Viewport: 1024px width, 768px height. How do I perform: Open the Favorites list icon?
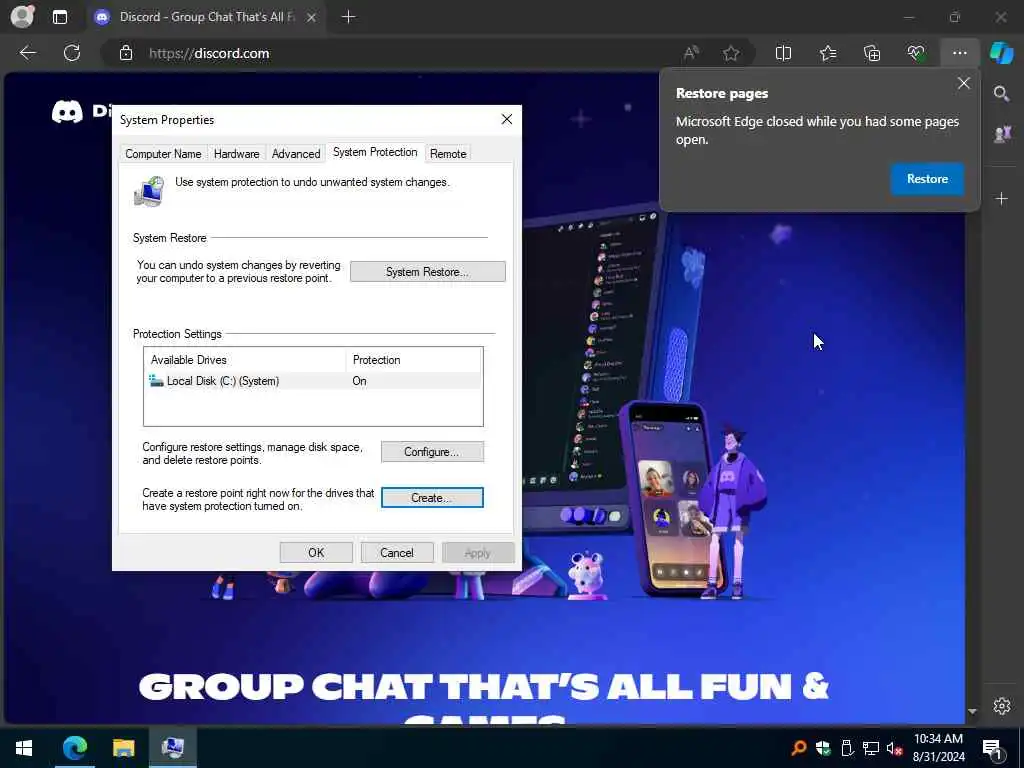click(x=828, y=53)
